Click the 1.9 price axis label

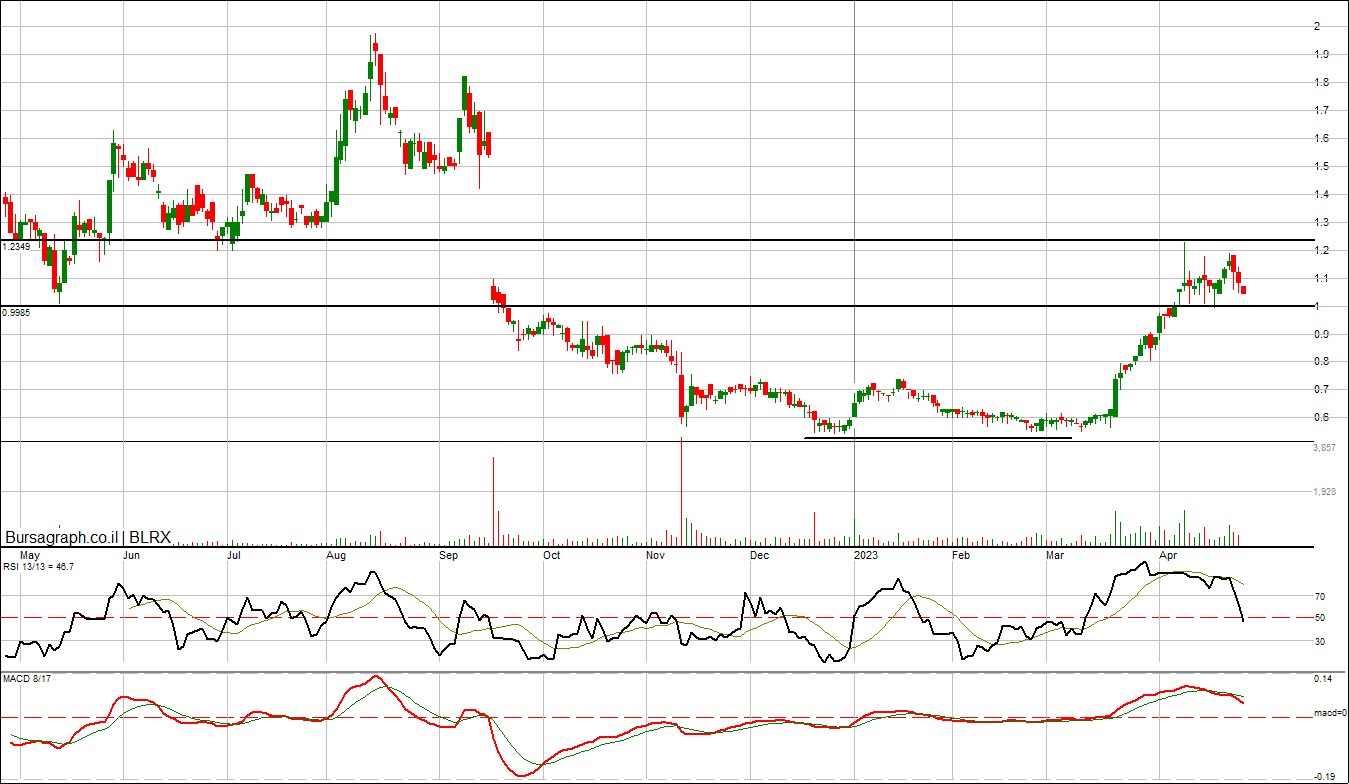[x=1321, y=54]
